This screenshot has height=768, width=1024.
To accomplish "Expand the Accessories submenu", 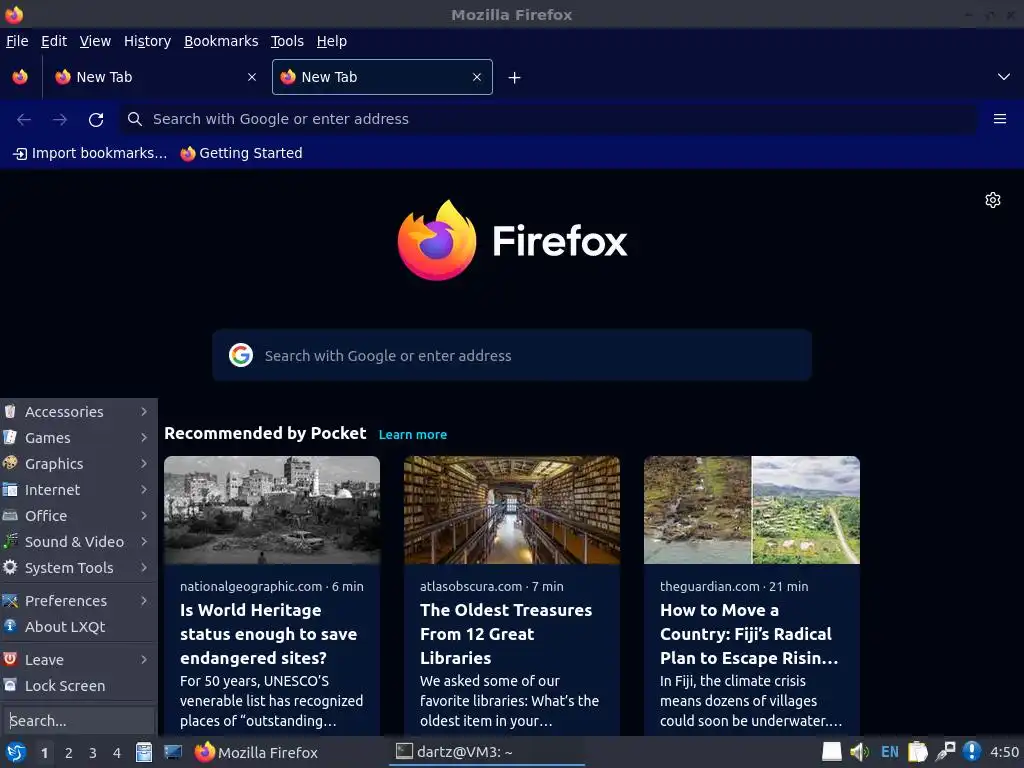I will pyautogui.click(x=78, y=411).
